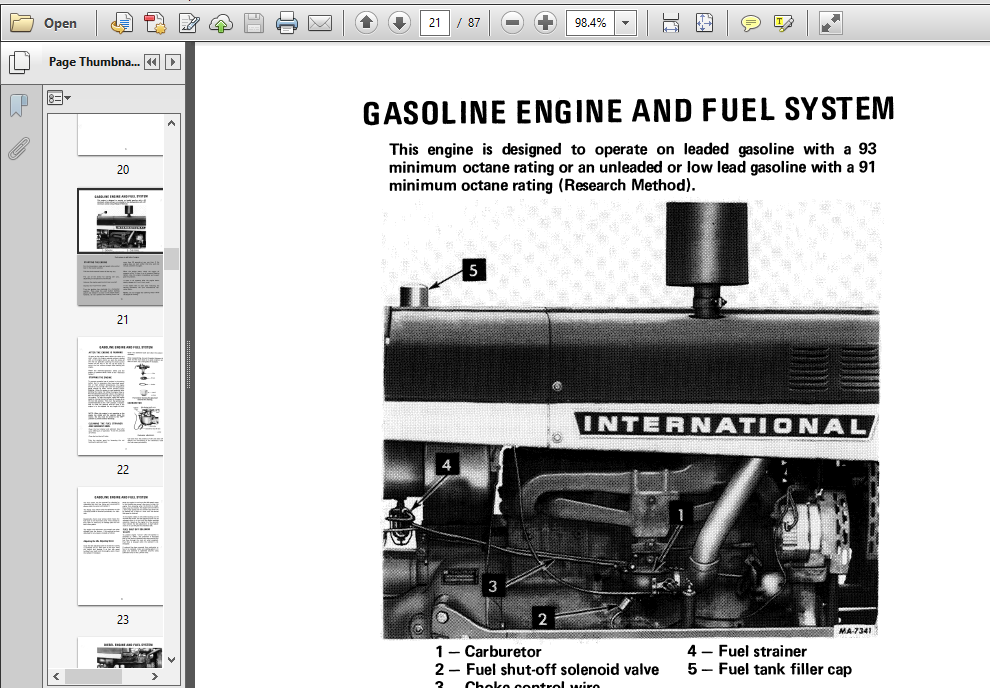Select the partially visible page 24 thumbnail
This screenshot has width=990, height=688.
pyautogui.click(x=121, y=652)
